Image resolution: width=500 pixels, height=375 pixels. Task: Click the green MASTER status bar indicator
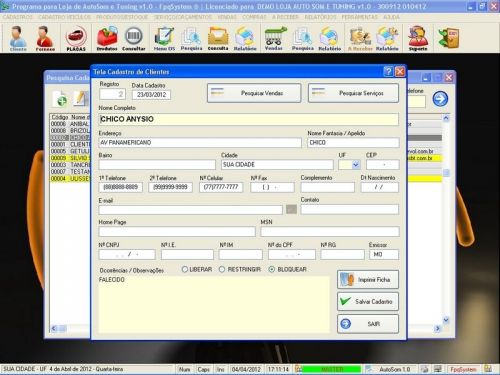tap(332, 369)
